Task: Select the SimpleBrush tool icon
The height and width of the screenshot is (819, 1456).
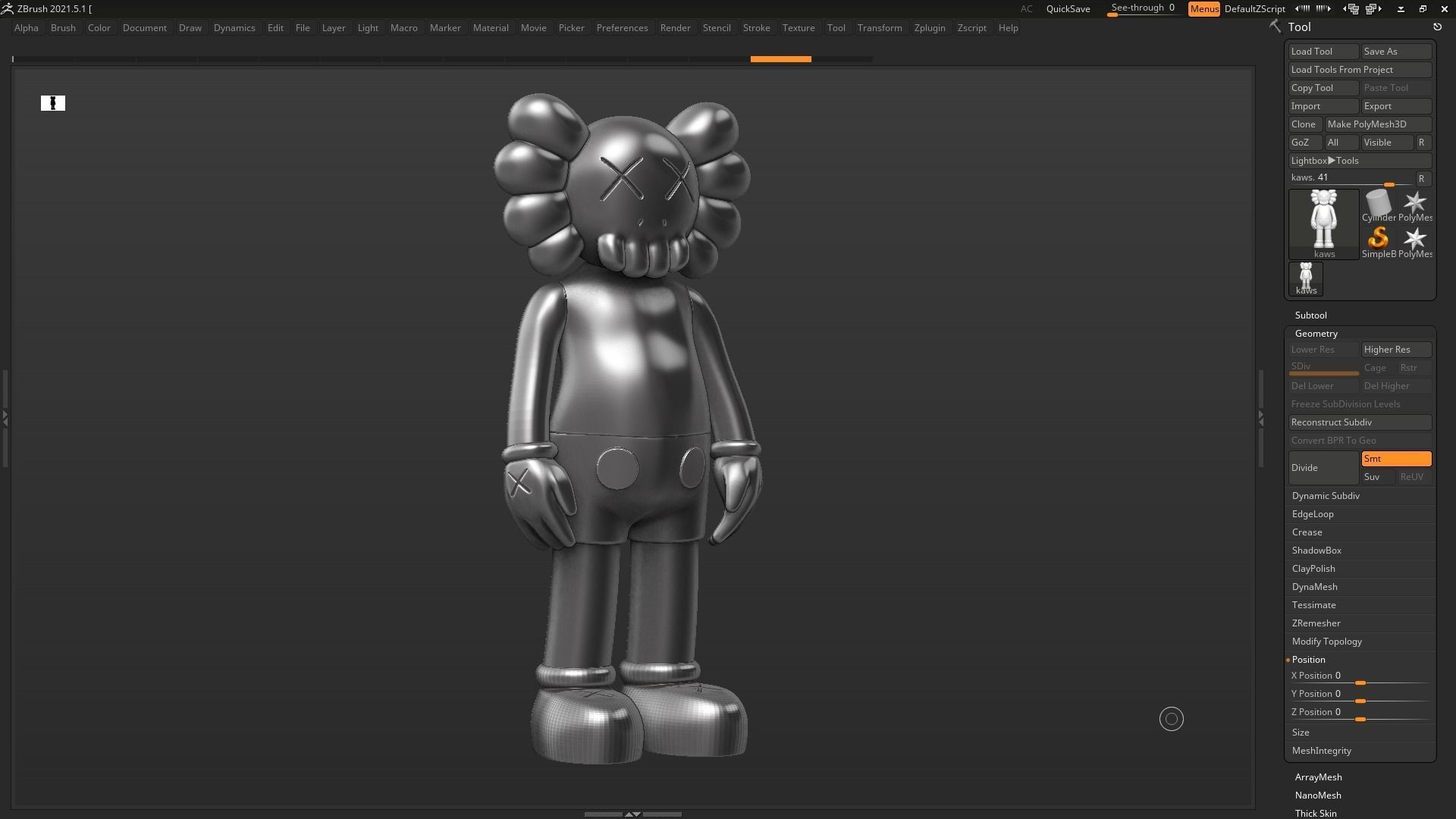Action: [1379, 242]
